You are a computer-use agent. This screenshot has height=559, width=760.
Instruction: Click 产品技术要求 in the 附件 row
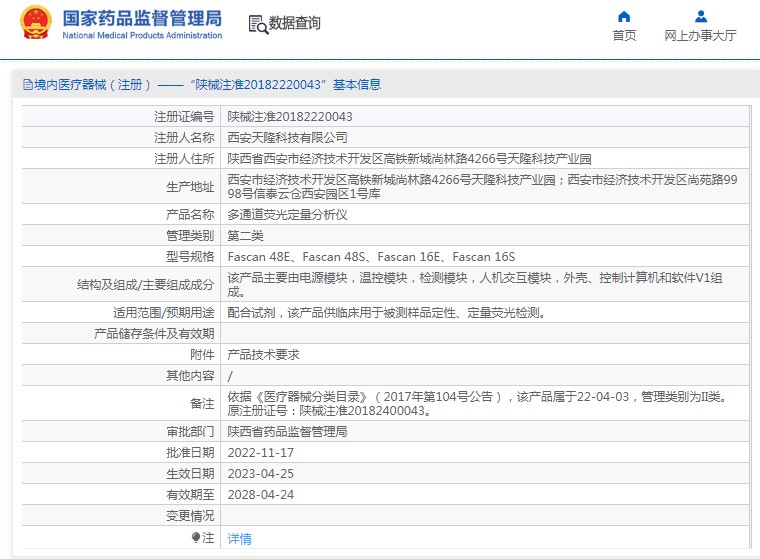click(264, 355)
